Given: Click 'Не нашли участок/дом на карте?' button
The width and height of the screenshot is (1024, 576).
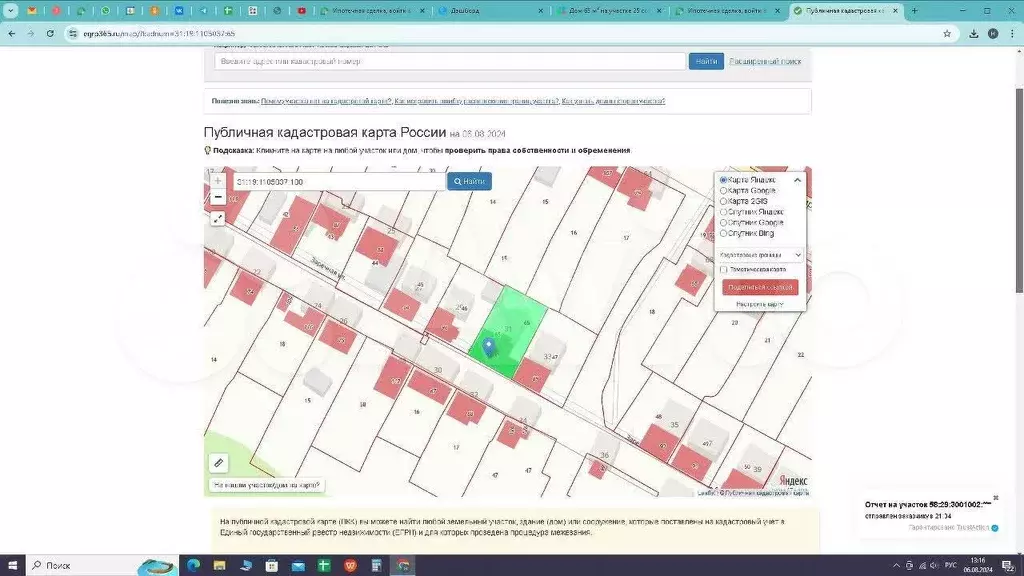Looking at the screenshot, I should click(x=266, y=485).
